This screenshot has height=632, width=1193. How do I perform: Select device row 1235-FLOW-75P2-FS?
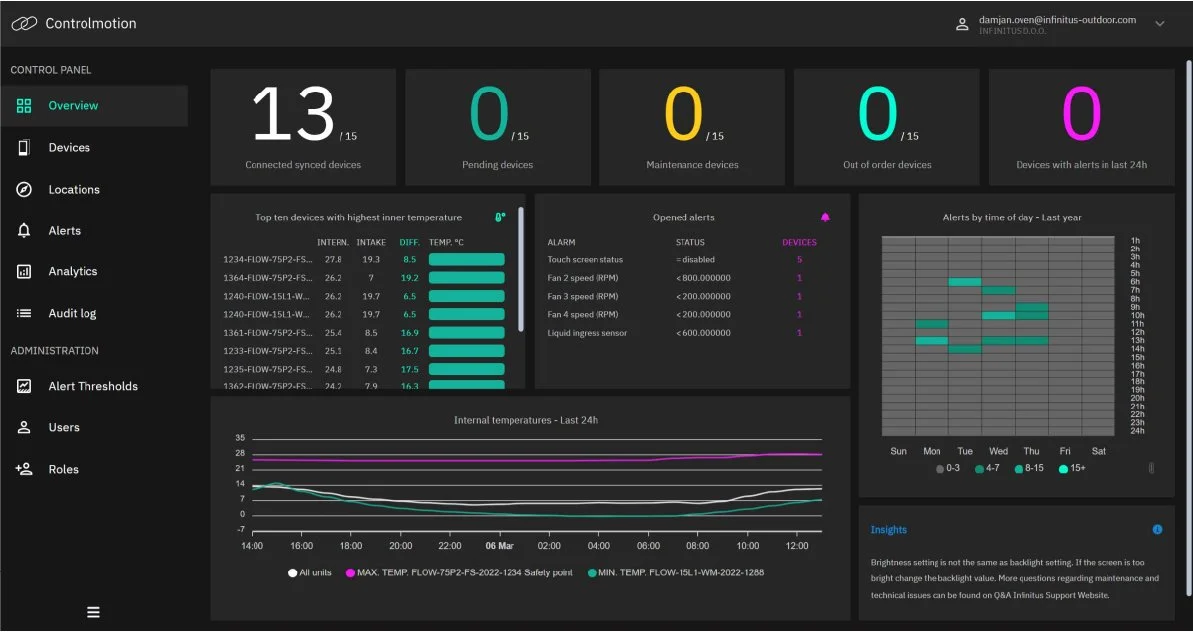(x=364, y=369)
